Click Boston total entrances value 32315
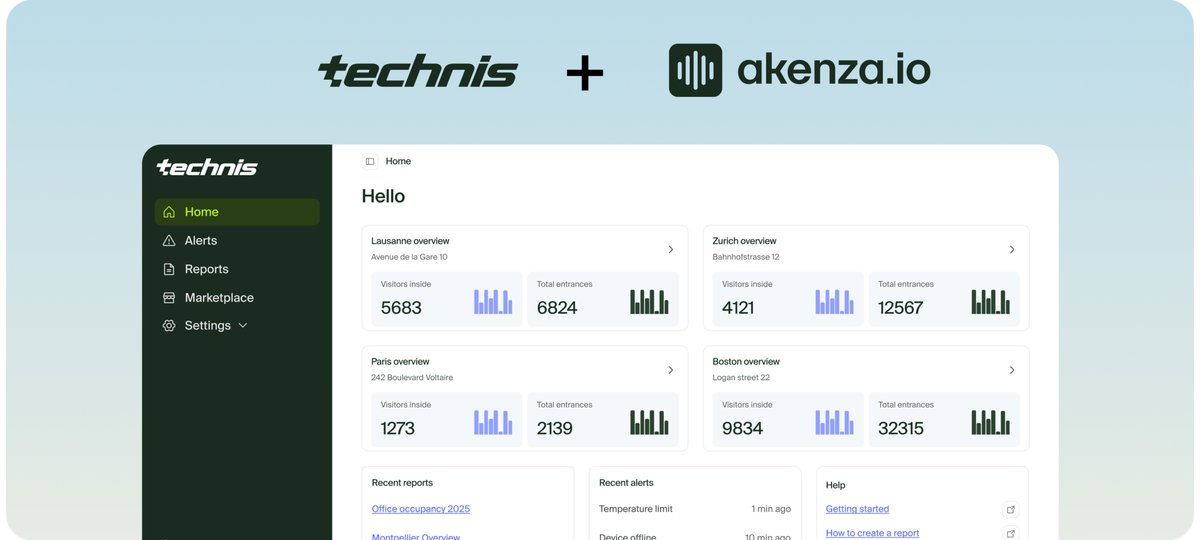Image resolution: width=1200 pixels, height=540 pixels. [901, 429]
